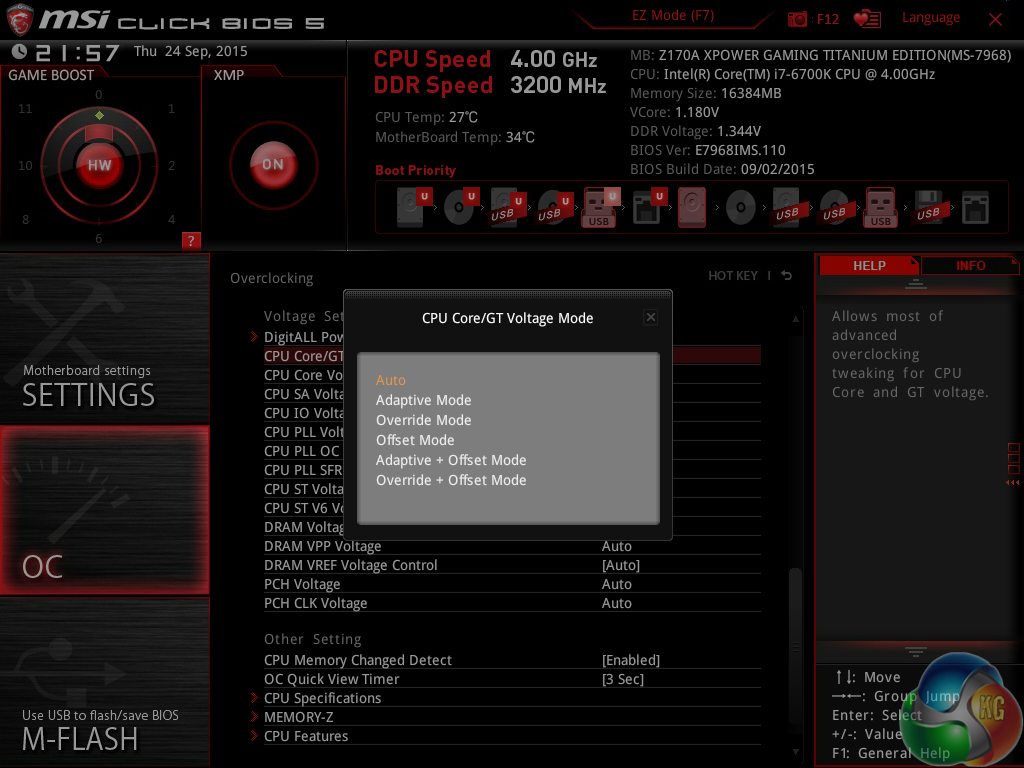Viewport: 1024px width, 768px height.
Task: Select UEFI USB key boot device icon
Action: (x=601, y=207)
